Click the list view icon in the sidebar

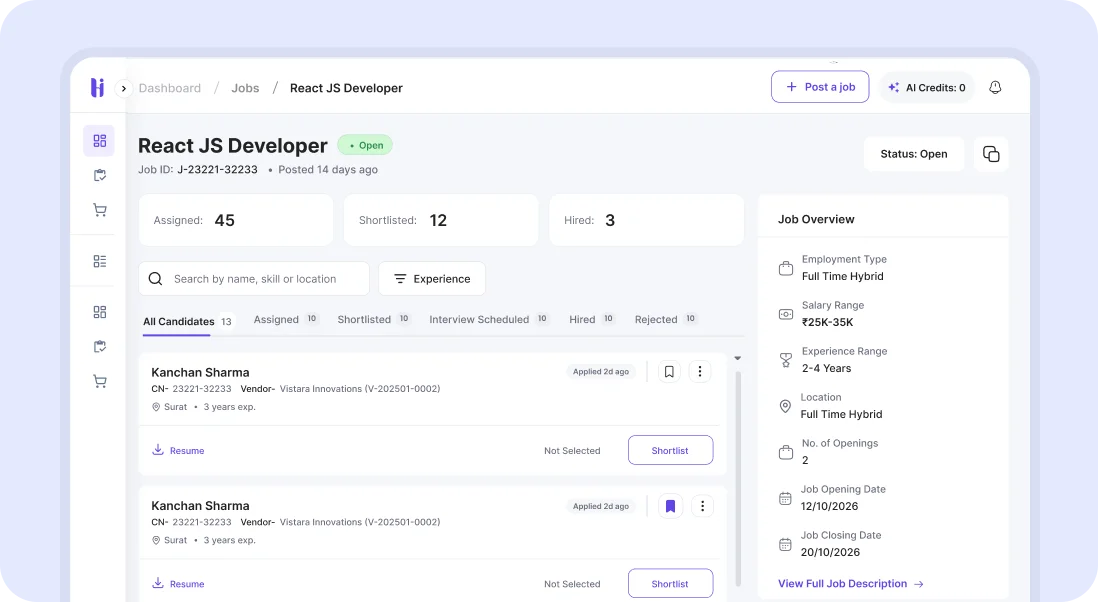[98, 260]
